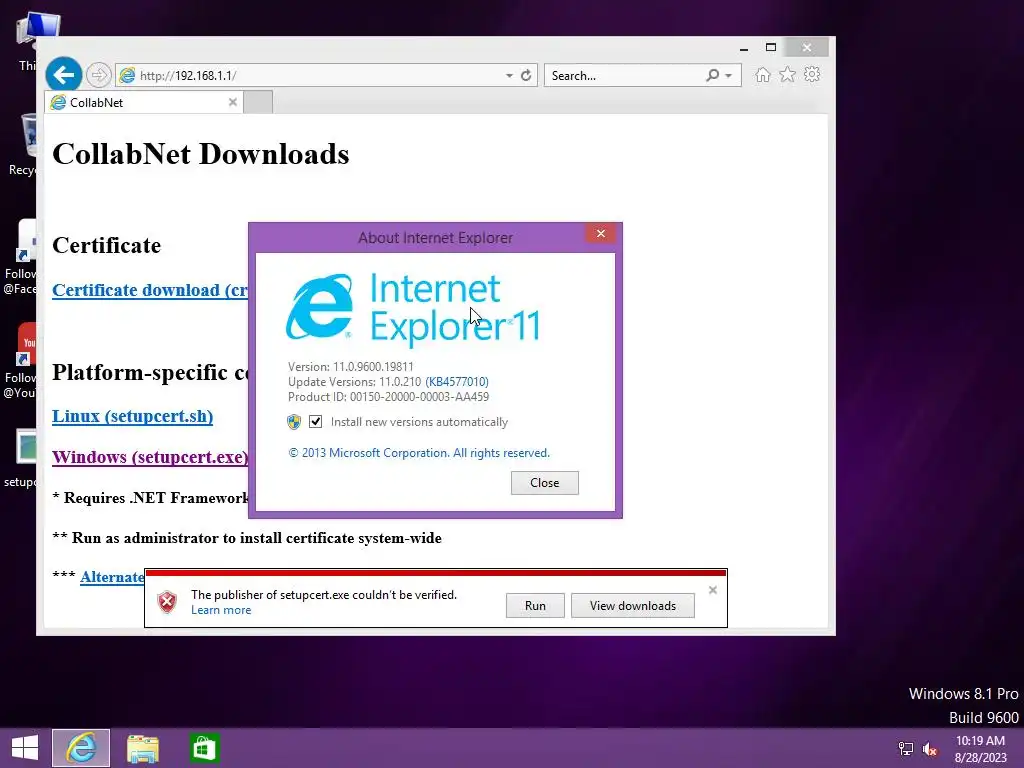Select the Follow @Facebook desktop shortcut
1024x768 pixels.
pyautogui.click(x=21, y=257)
